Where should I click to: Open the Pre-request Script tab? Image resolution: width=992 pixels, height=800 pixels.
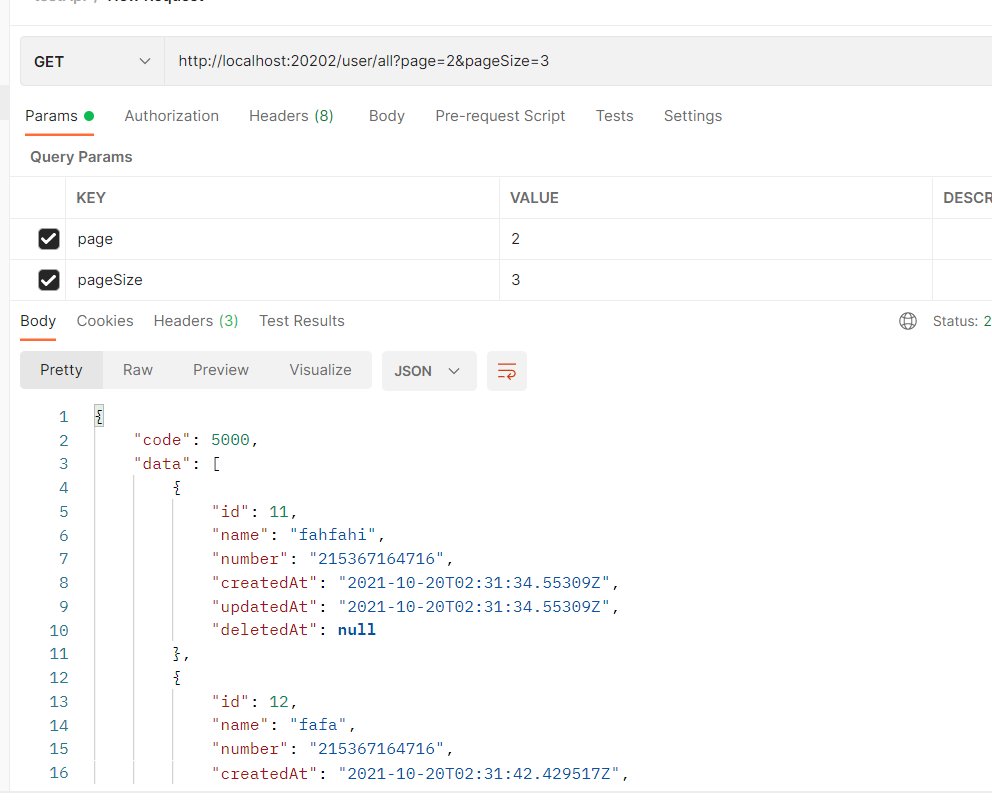[x=500, y=116]
